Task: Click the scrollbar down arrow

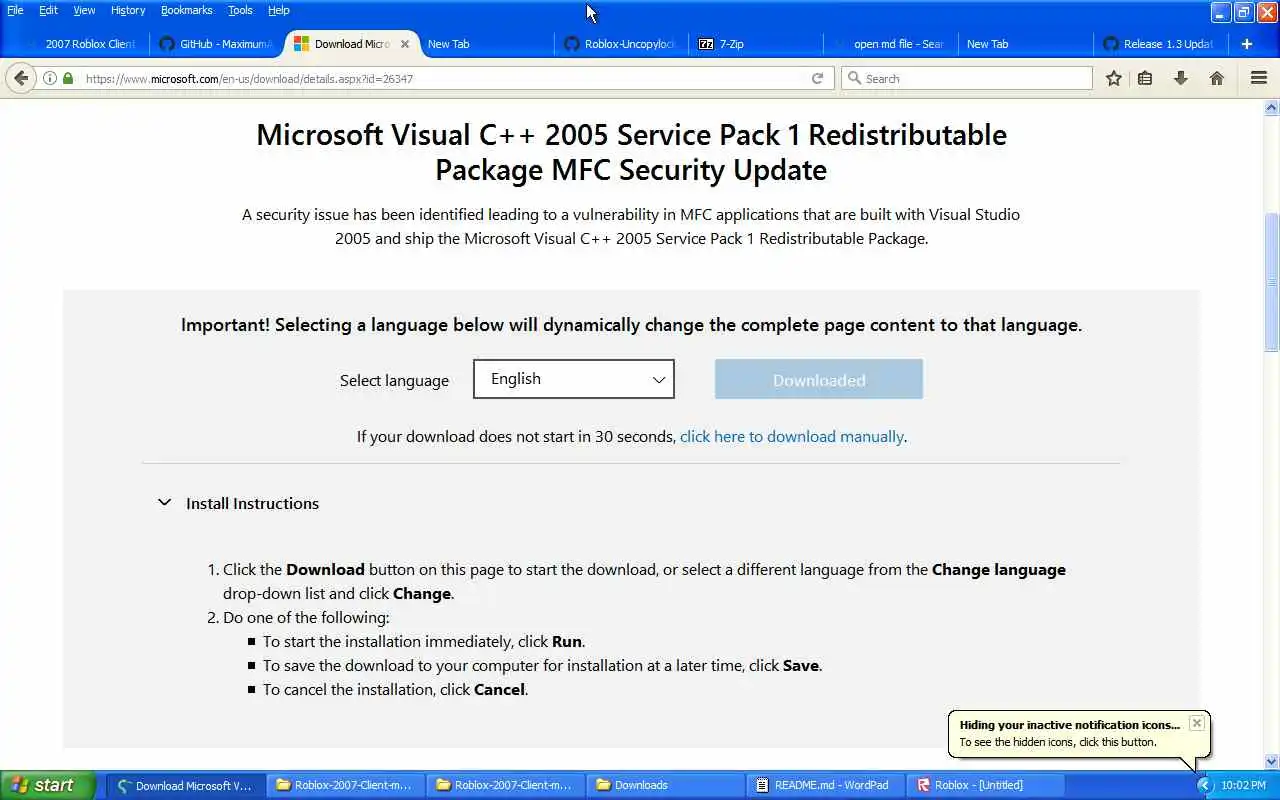Action: click(x=1272, y=761)
